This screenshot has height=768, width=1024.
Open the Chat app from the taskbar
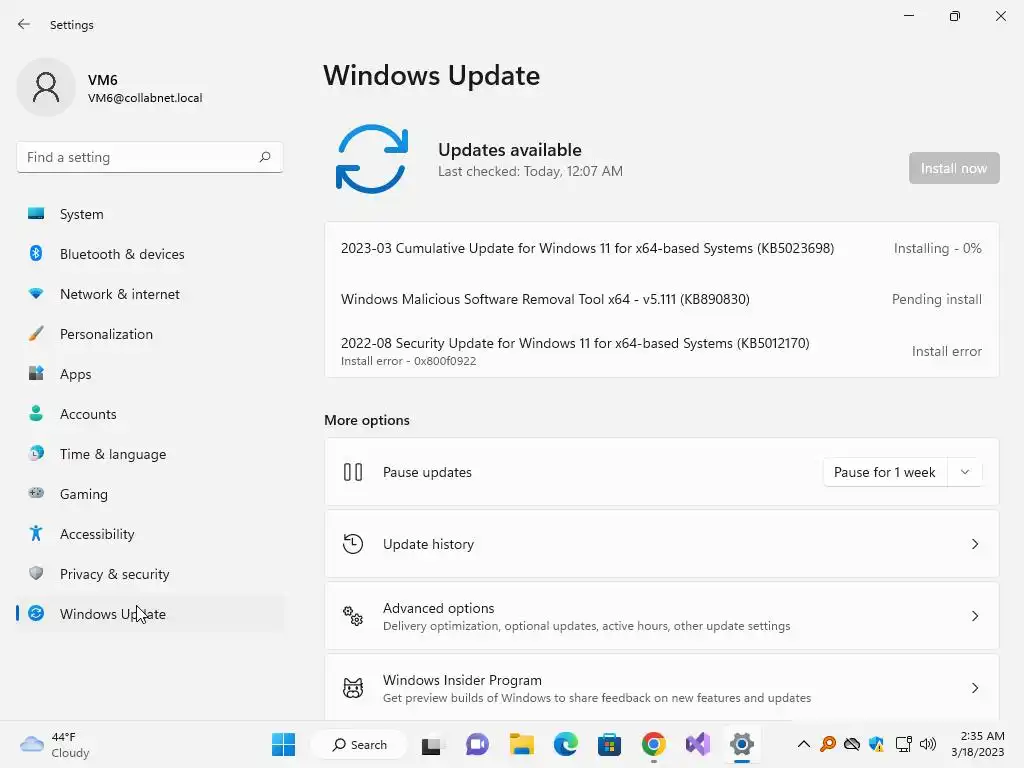point(477,744)
